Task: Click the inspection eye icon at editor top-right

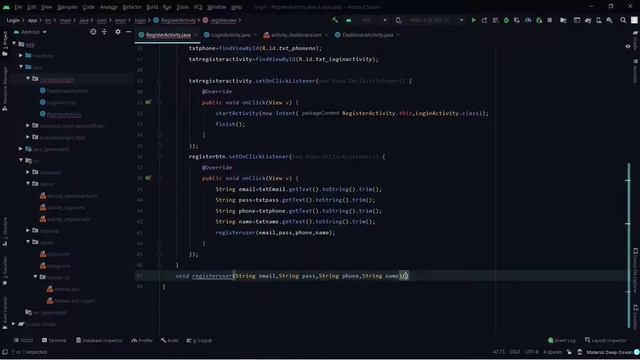Action: pyautogui.click(x=628, y=46)
